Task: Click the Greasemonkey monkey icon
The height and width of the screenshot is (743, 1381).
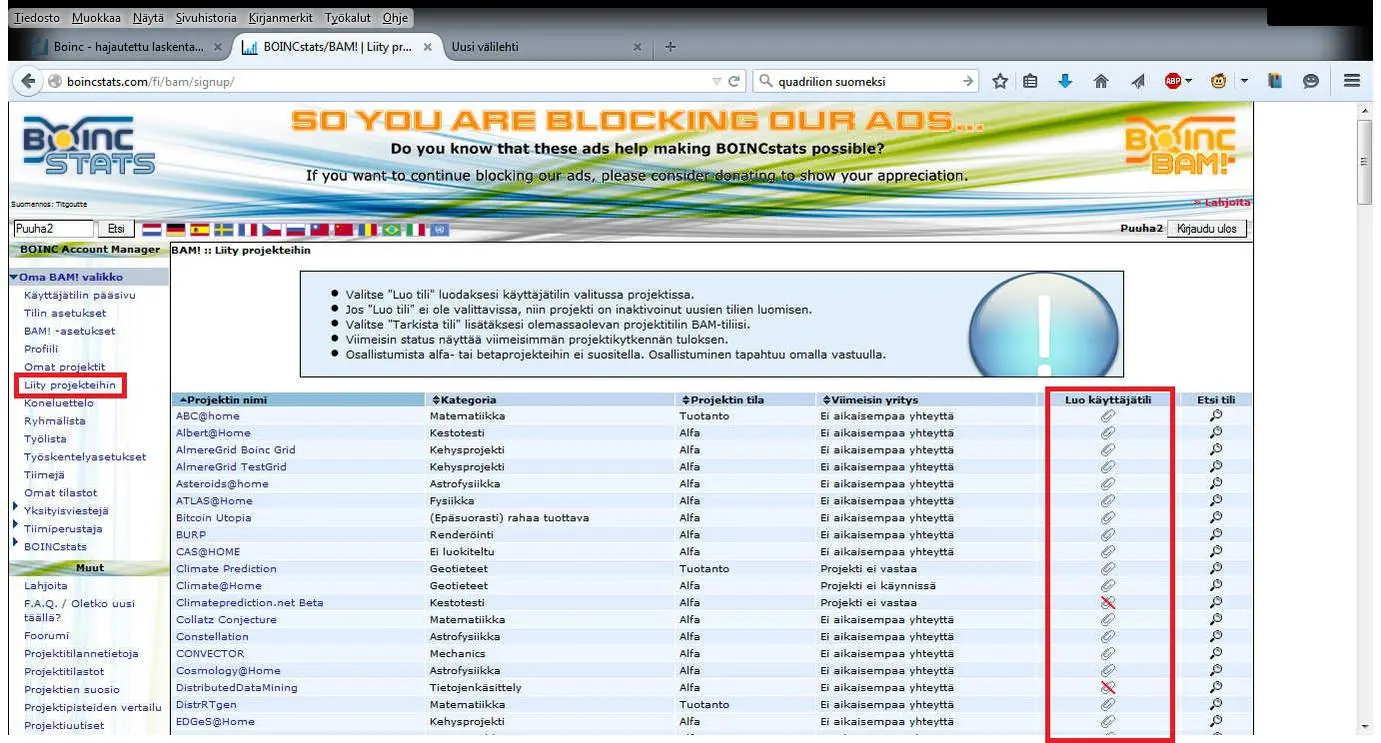Action: [x=1218, y=81]
